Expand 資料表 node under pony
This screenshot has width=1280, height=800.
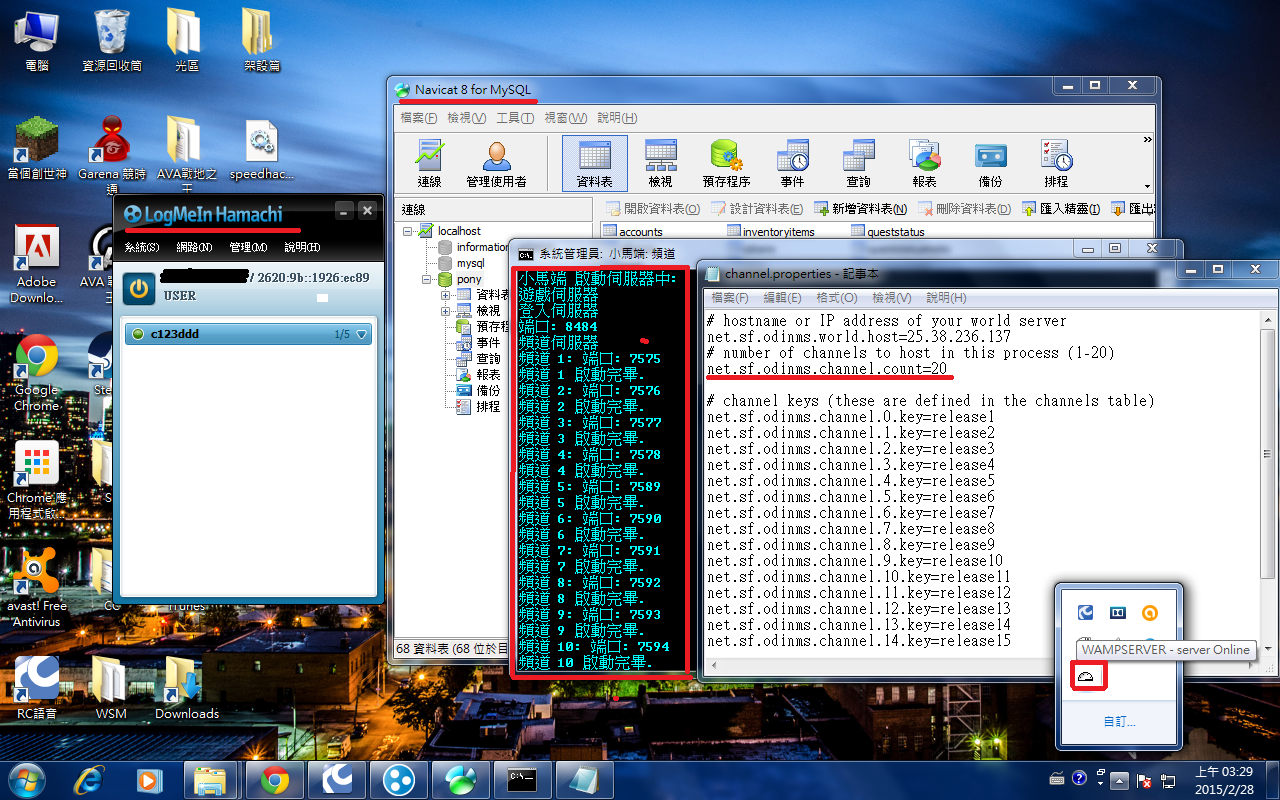point(445,295)
